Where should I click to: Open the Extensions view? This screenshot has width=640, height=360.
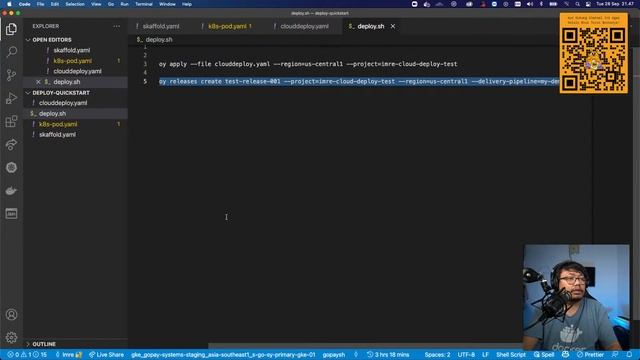tap(11, 121)
